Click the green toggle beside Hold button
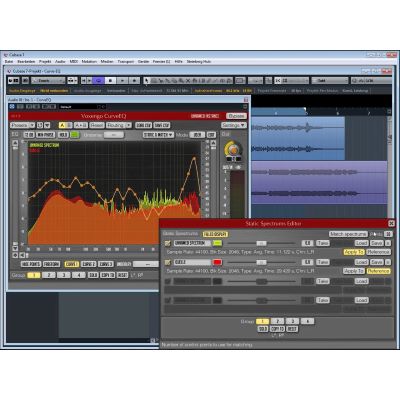 tap(75, 135)
